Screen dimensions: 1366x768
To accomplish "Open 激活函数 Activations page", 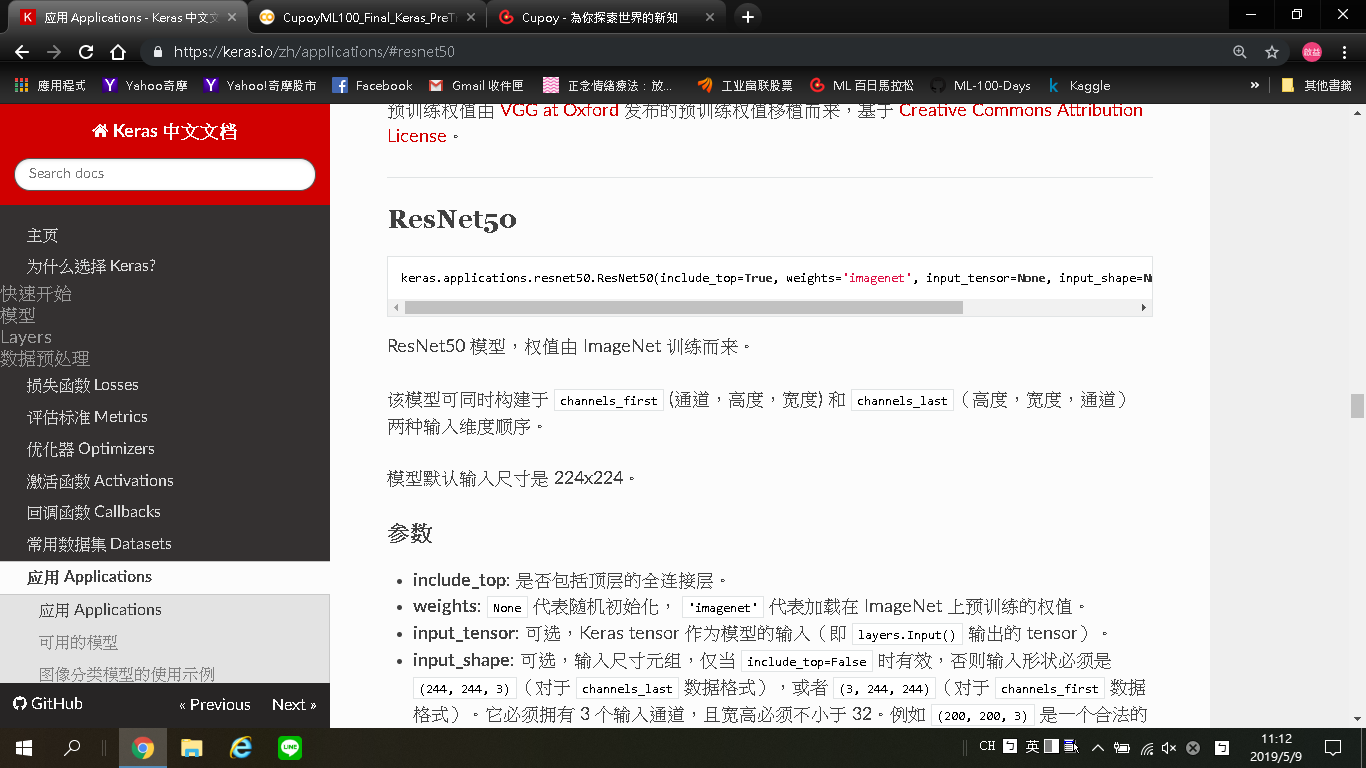I will click(100, 481).
